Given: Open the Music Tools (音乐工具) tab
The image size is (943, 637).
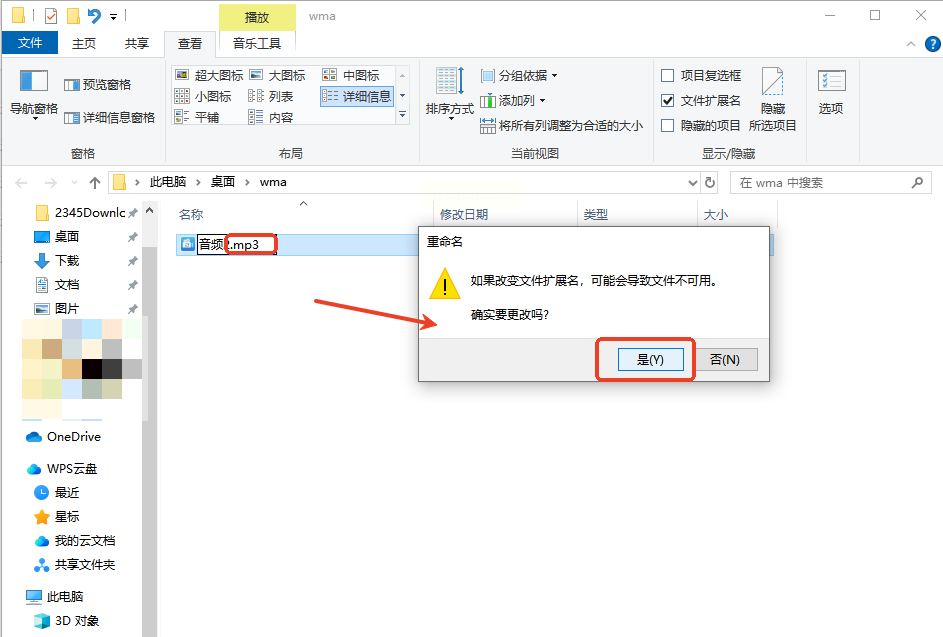Looking at the screenshot, I should coord(257,43).
